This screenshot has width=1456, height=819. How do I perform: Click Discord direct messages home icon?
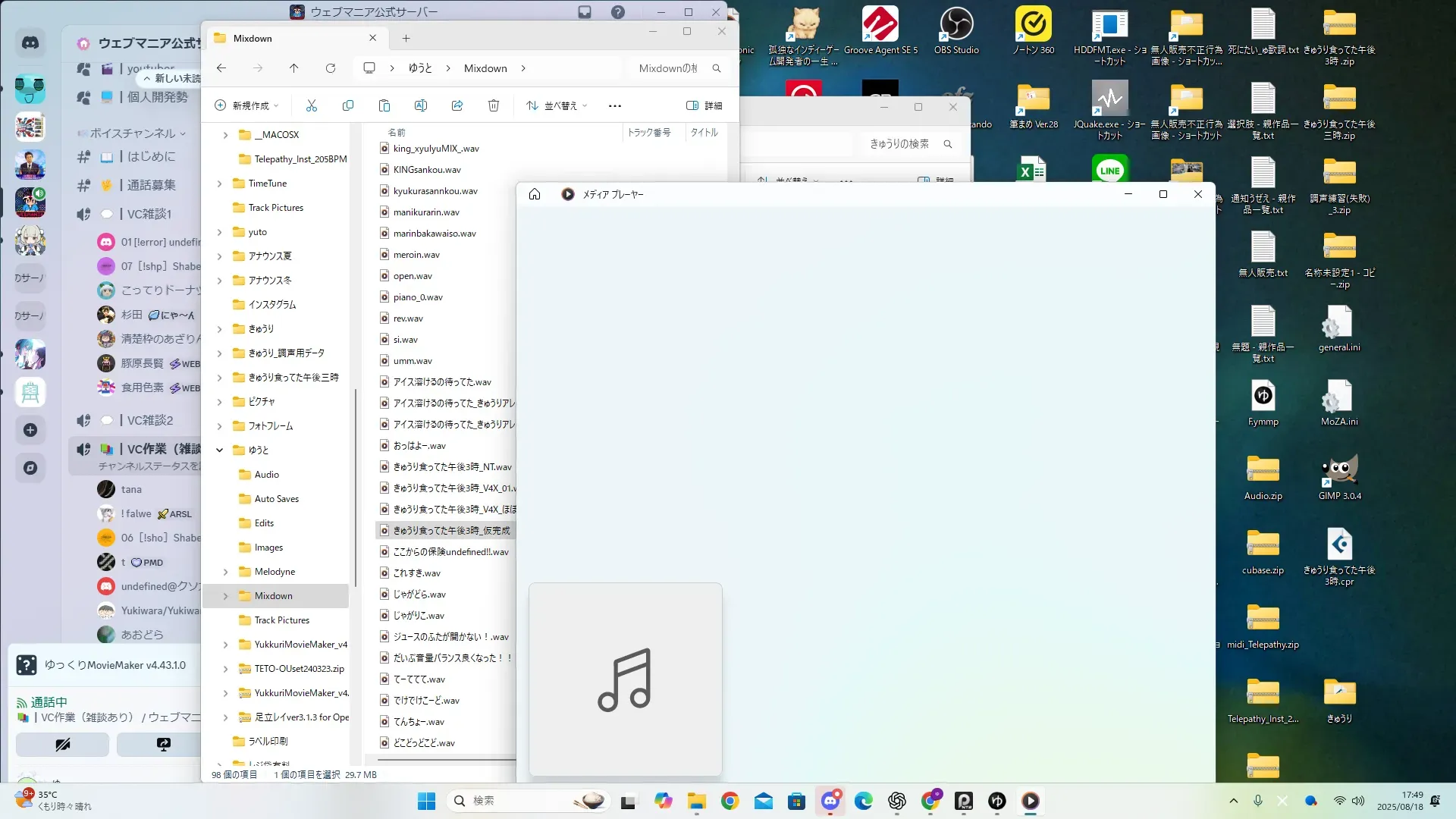point(30,43)
